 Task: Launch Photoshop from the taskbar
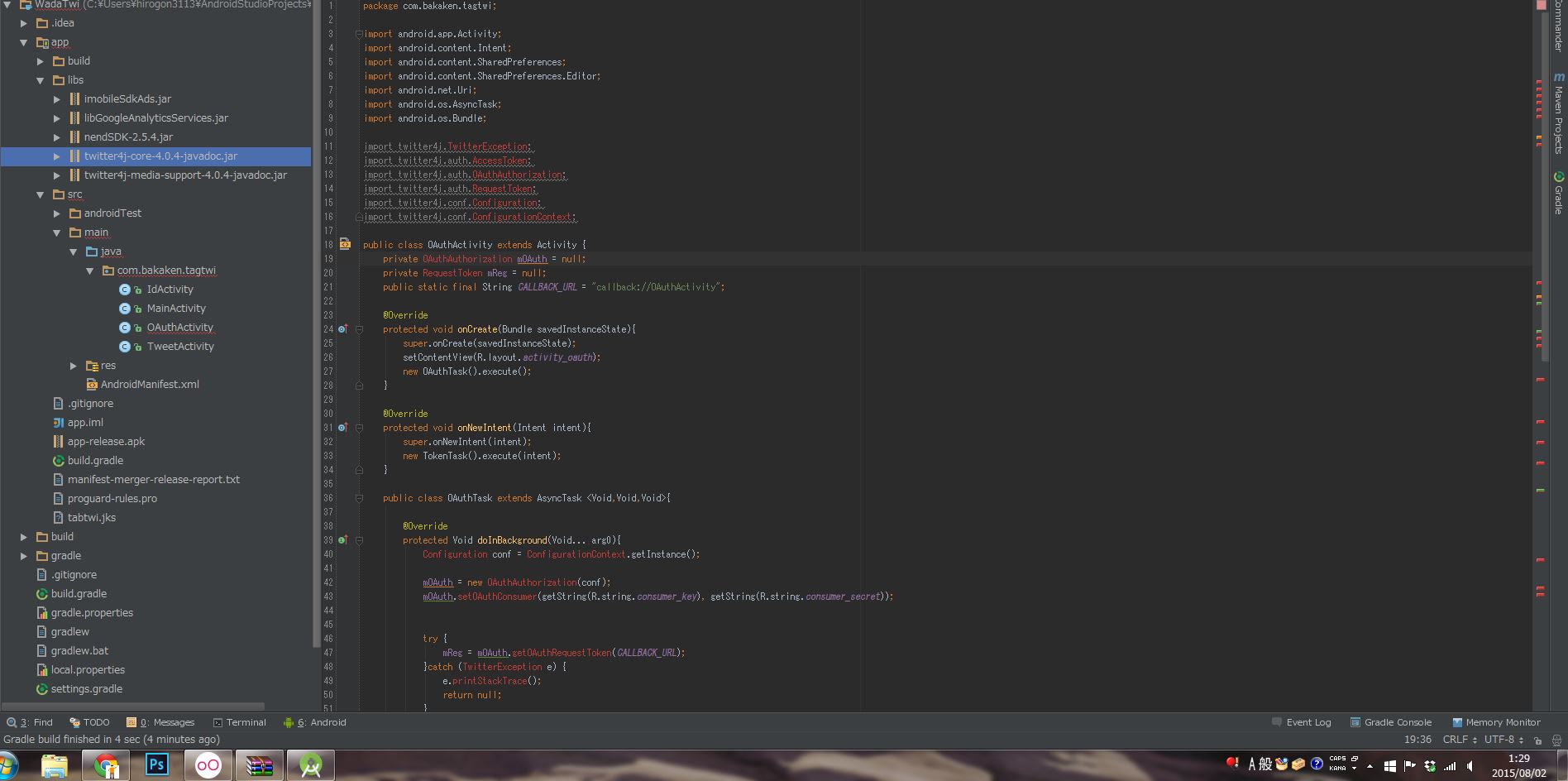pos(156,764)
